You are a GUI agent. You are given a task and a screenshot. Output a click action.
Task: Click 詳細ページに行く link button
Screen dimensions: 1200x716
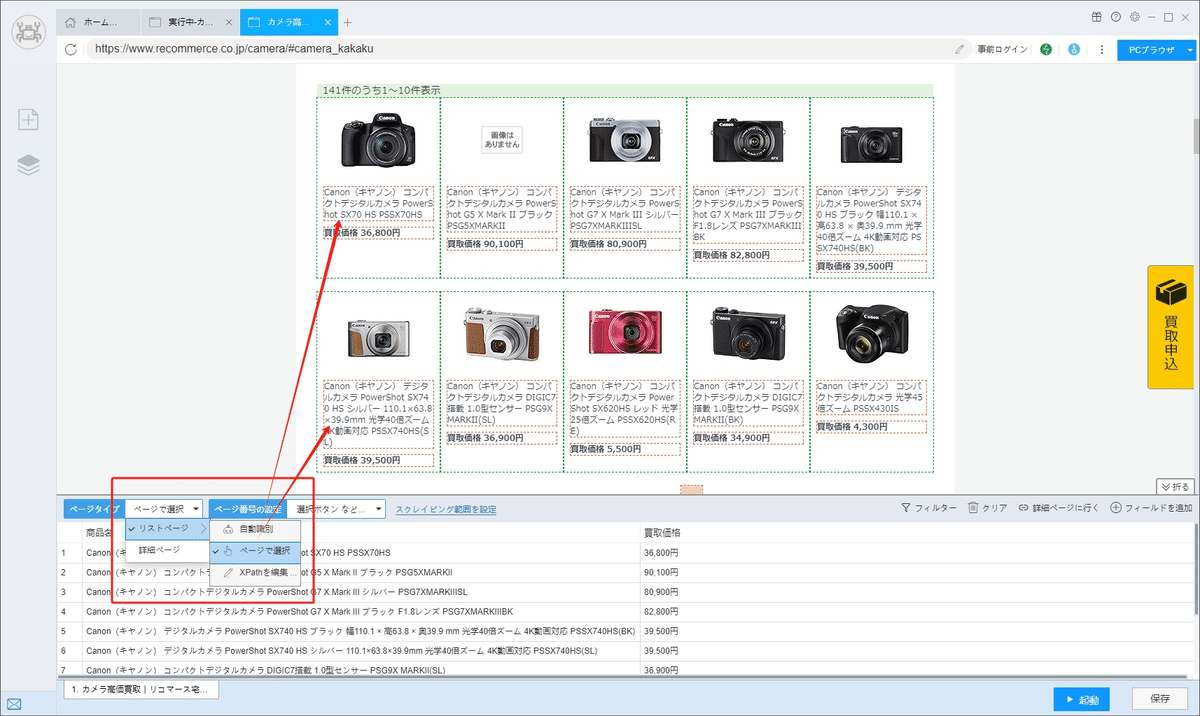click(1059, 508)
